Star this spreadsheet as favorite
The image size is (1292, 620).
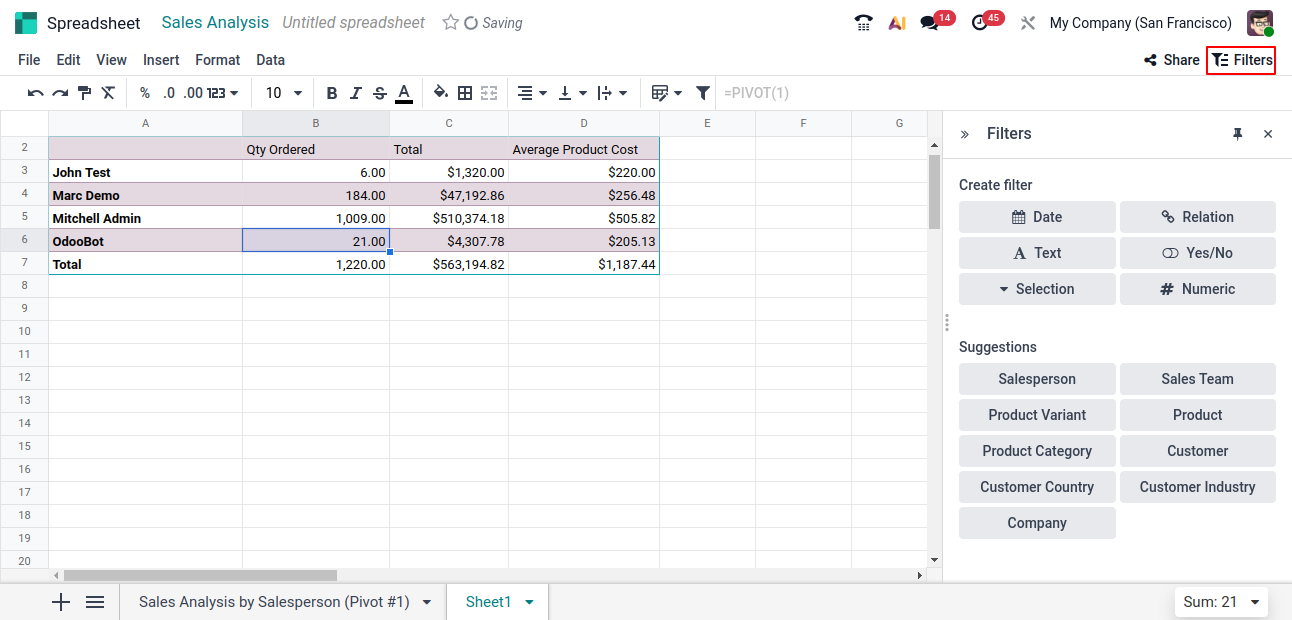click(x=450, y=22)
